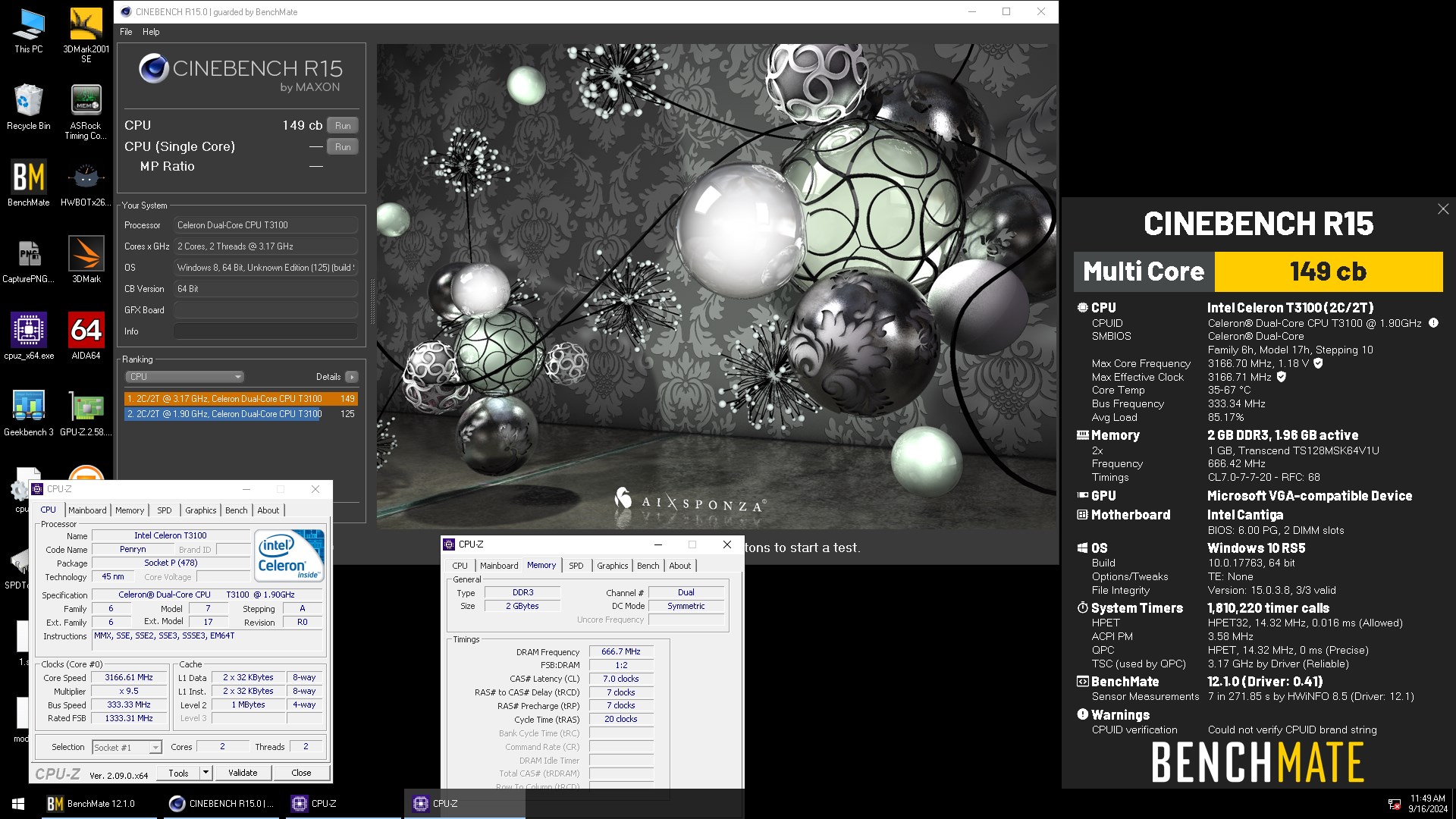Image resolution: width=1456 pixels, height=819 pixels.
Task: Run the CPU (Single Core) test
Action: pyautogui.click(x=343, y=147)
